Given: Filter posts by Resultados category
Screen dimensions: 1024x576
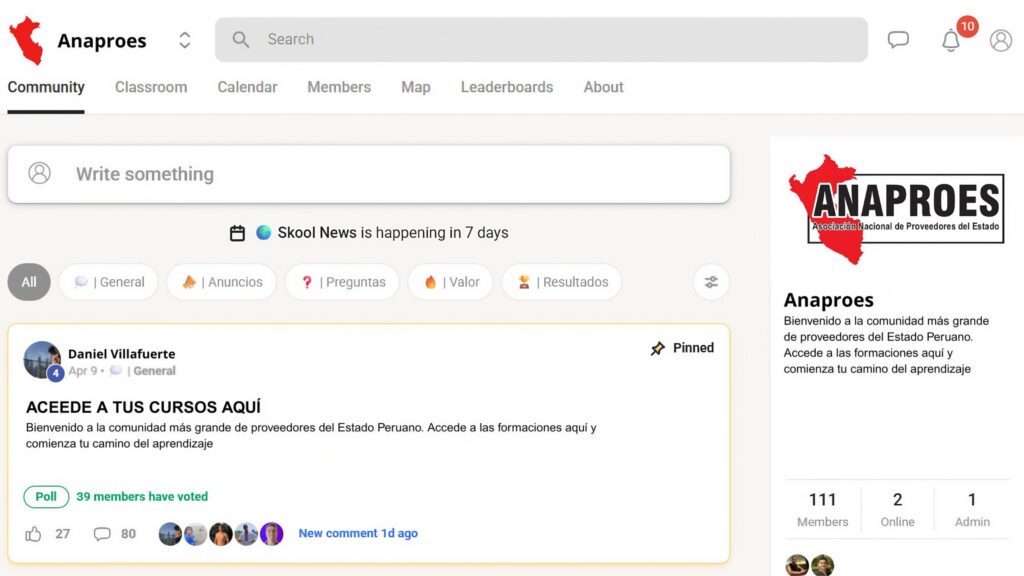Looking at the screenshot, I should click(562, 282).
